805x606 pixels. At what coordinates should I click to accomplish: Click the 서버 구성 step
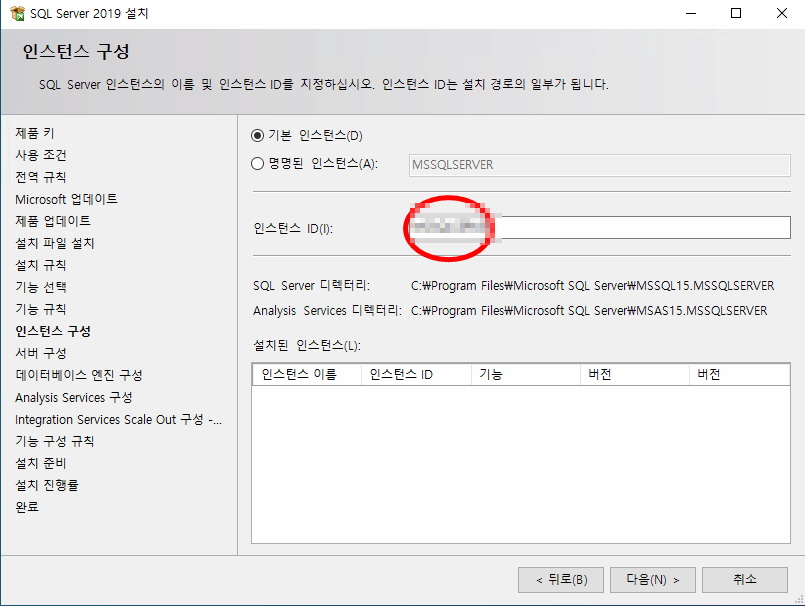click(x=41, y=353)
